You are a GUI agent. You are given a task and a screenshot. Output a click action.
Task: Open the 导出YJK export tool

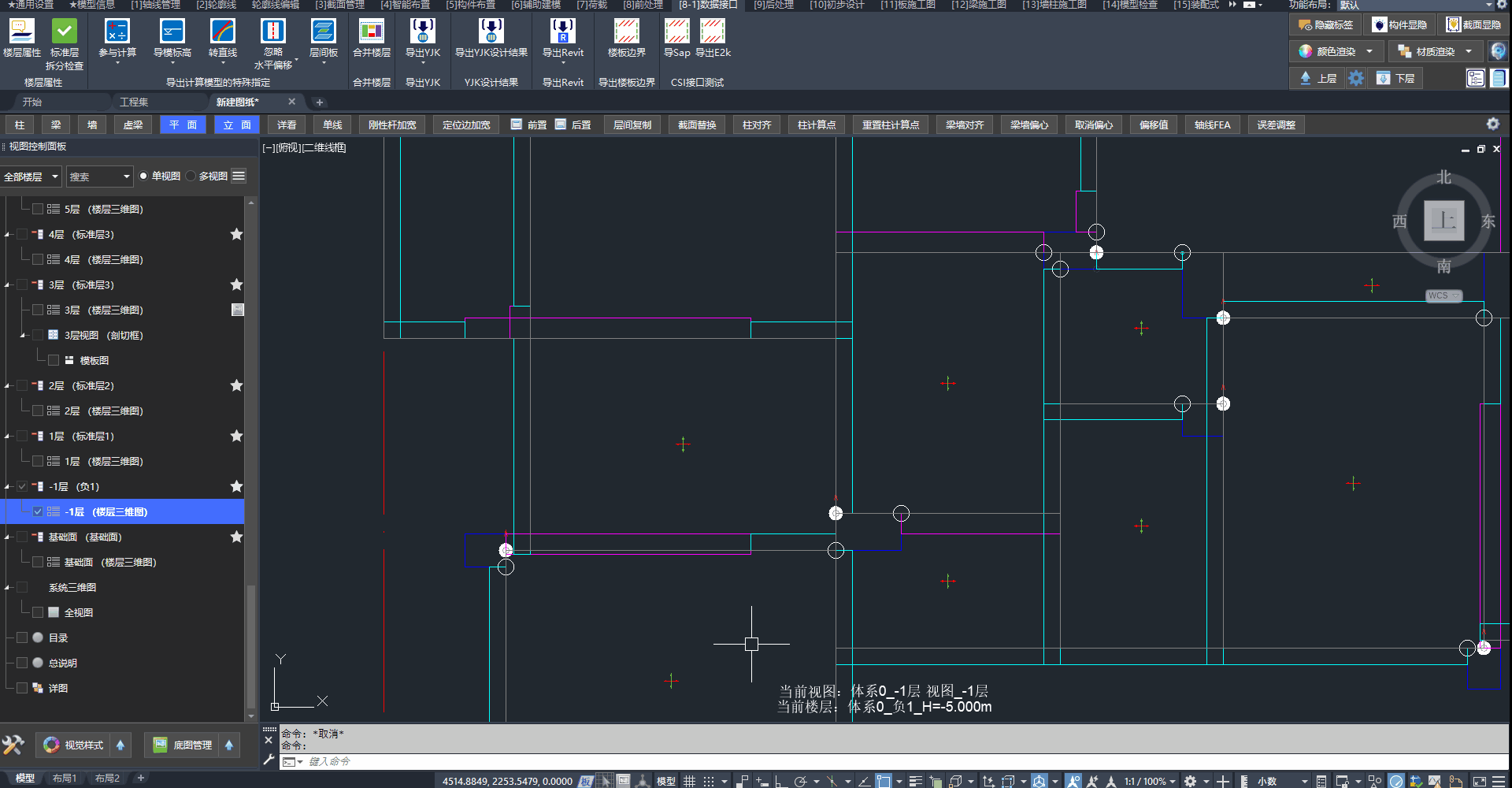[422, 32]
